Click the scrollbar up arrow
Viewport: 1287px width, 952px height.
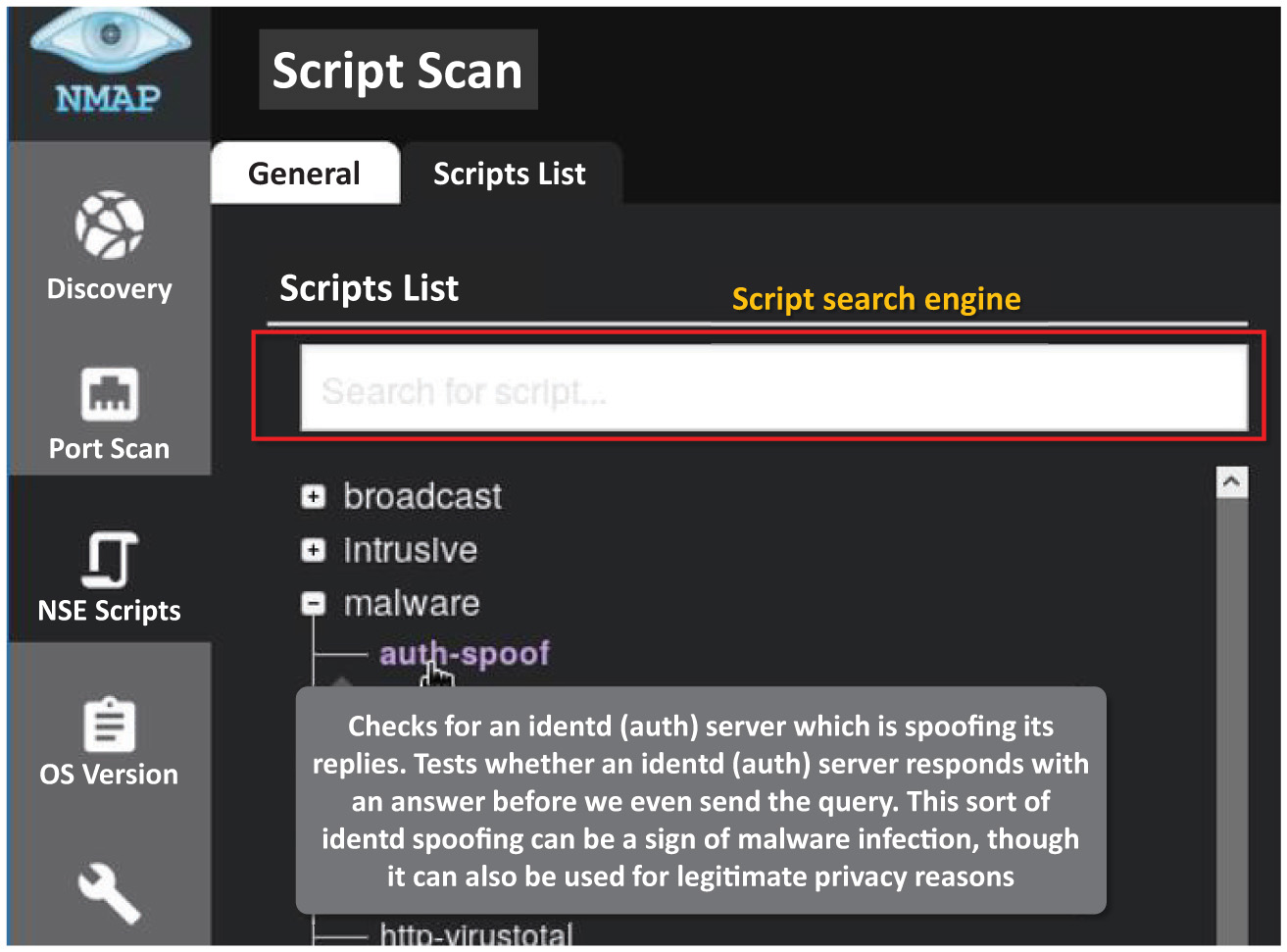[x=1231, y=481]
